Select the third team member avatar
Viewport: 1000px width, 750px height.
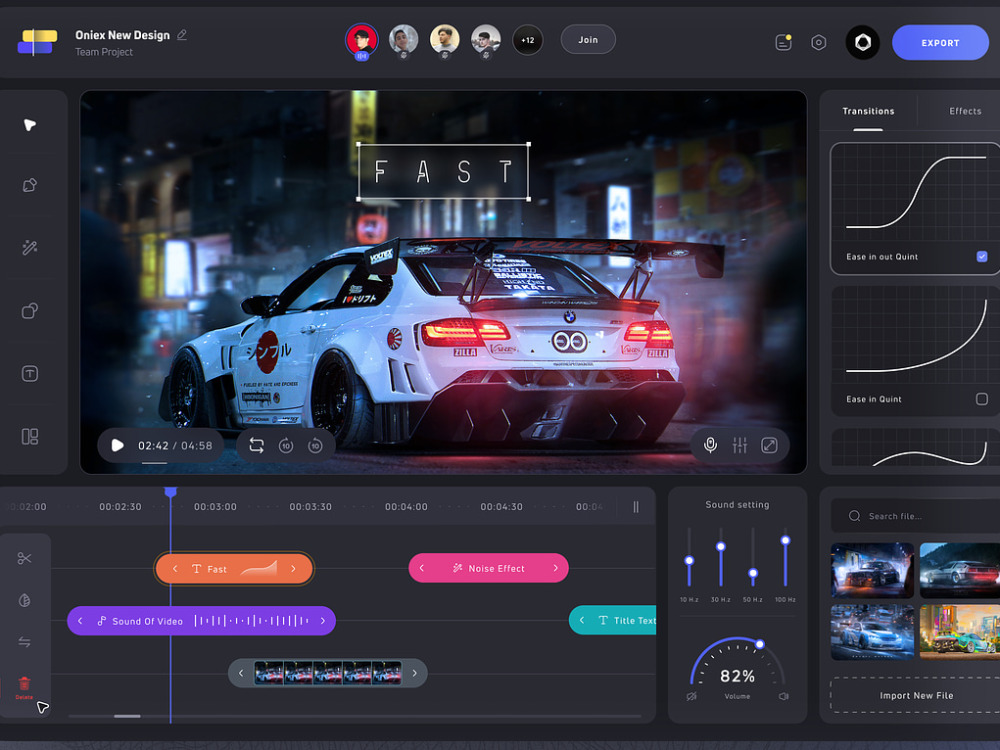pyautogui.click(x=445, y=40)
